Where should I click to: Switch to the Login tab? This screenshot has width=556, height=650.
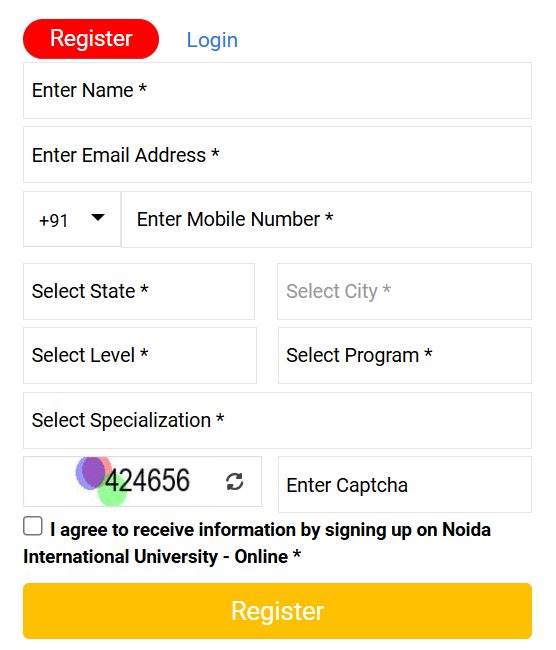click(212, 40)
